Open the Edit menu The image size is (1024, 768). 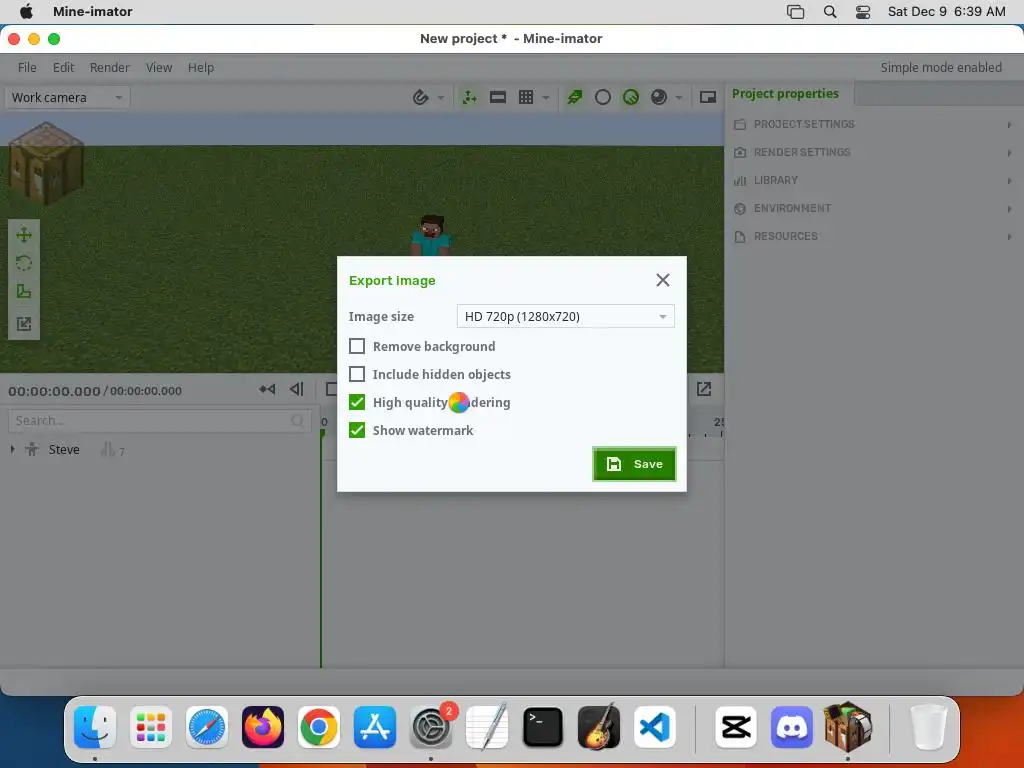coord(63,67)
